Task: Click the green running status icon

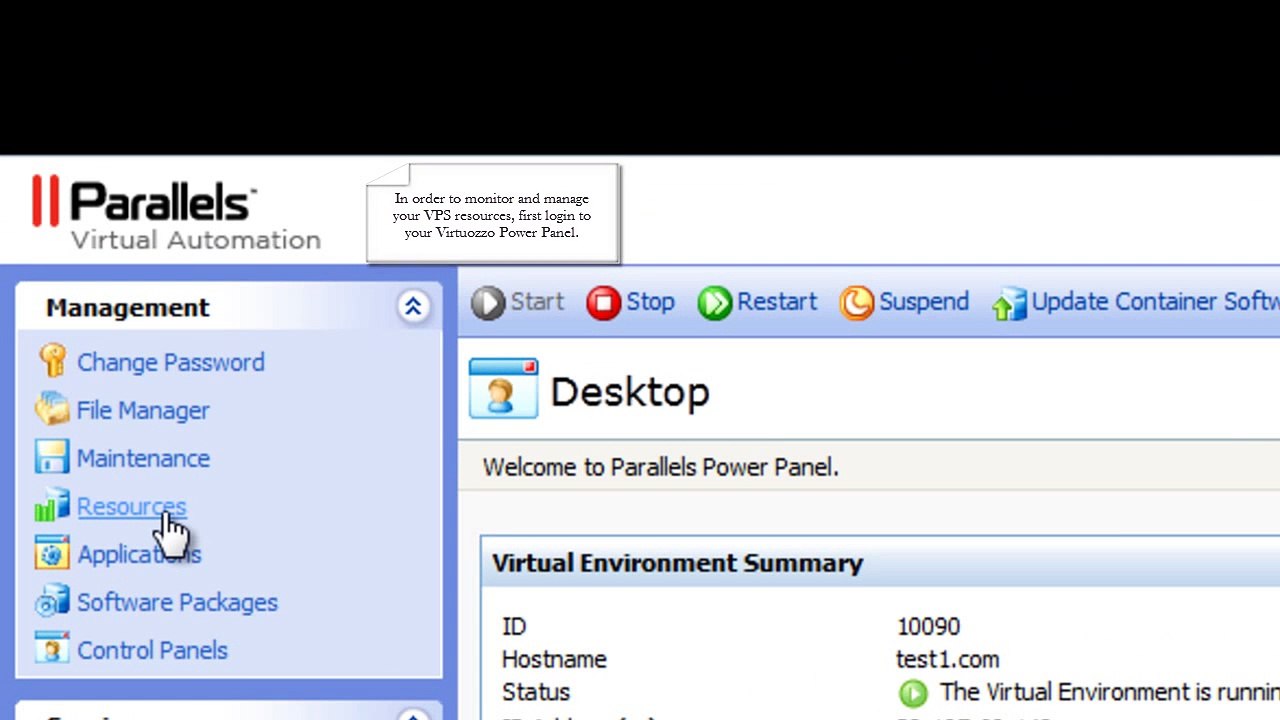Action: pyautogui.click(x=913, y=692)
